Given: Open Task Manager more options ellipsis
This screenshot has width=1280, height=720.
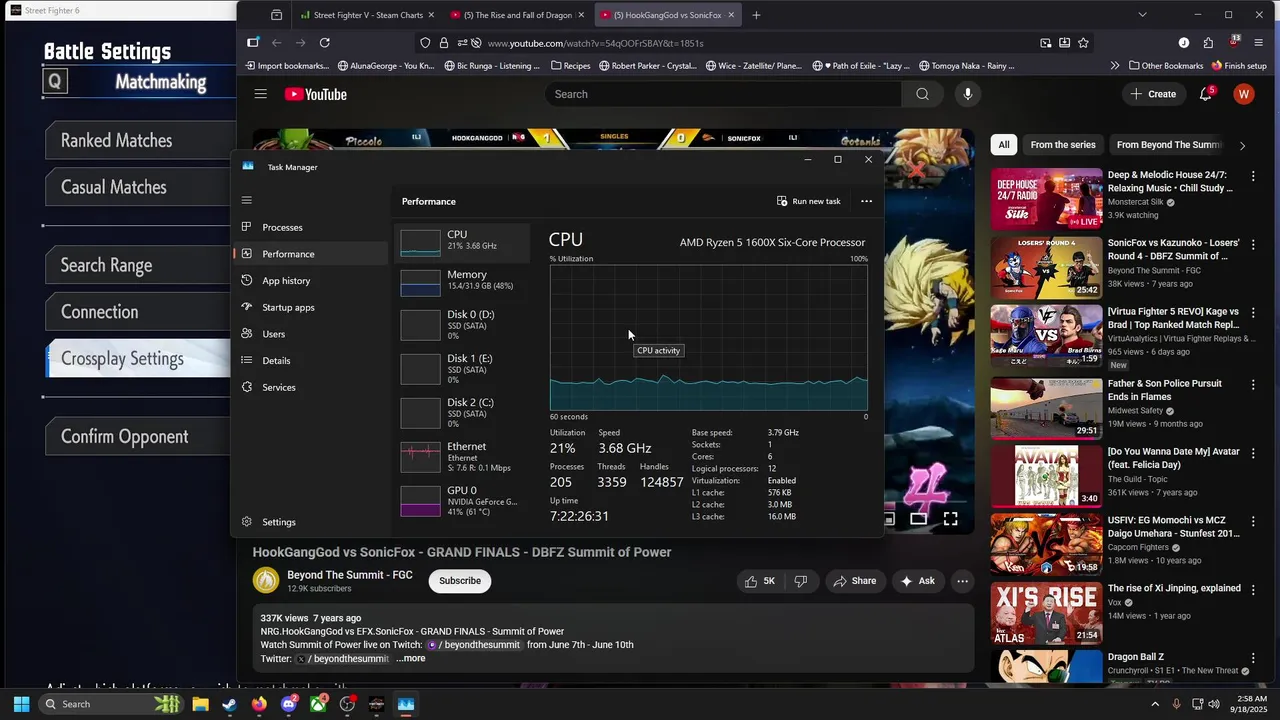Looking at the screenshot, I should [x=867, y=201].
